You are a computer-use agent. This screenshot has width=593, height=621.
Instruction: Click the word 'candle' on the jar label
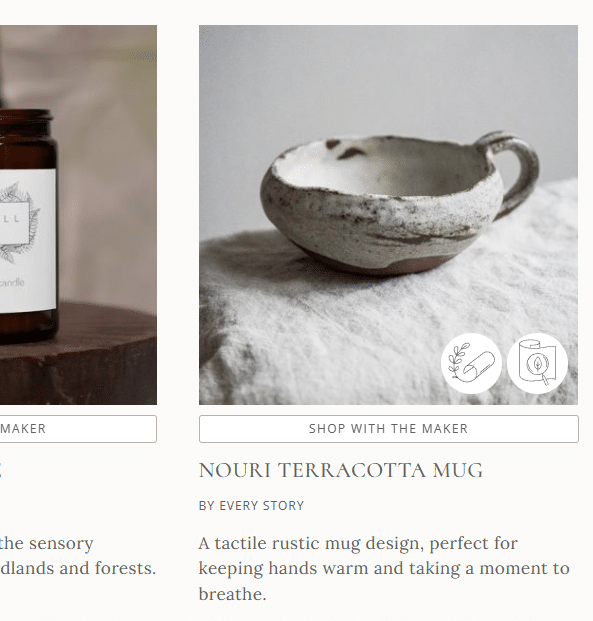[12, 283]
